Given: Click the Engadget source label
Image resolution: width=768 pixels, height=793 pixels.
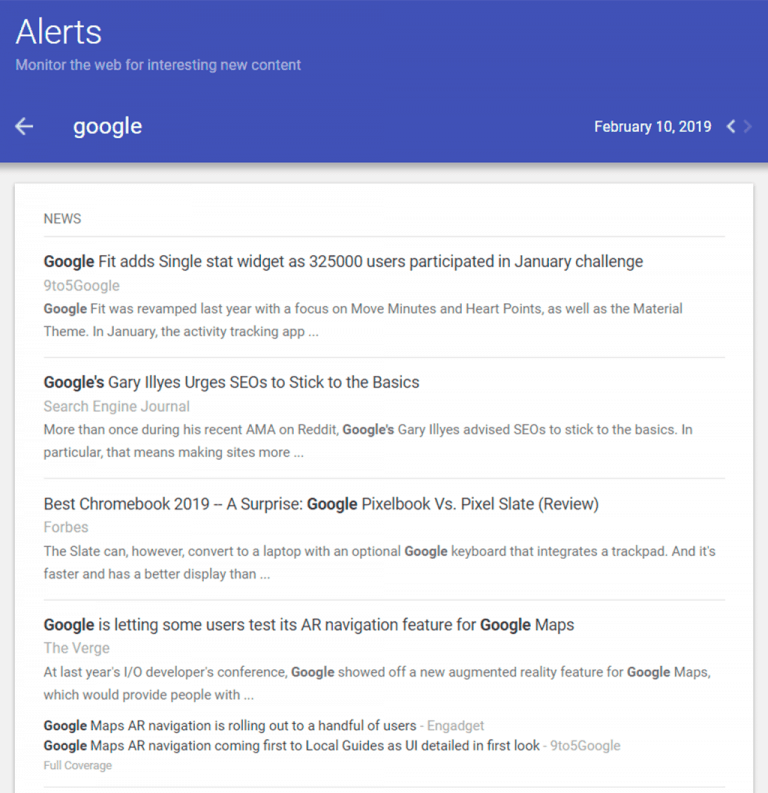Looking at the screenshot, I should click(x=456, y=726).
